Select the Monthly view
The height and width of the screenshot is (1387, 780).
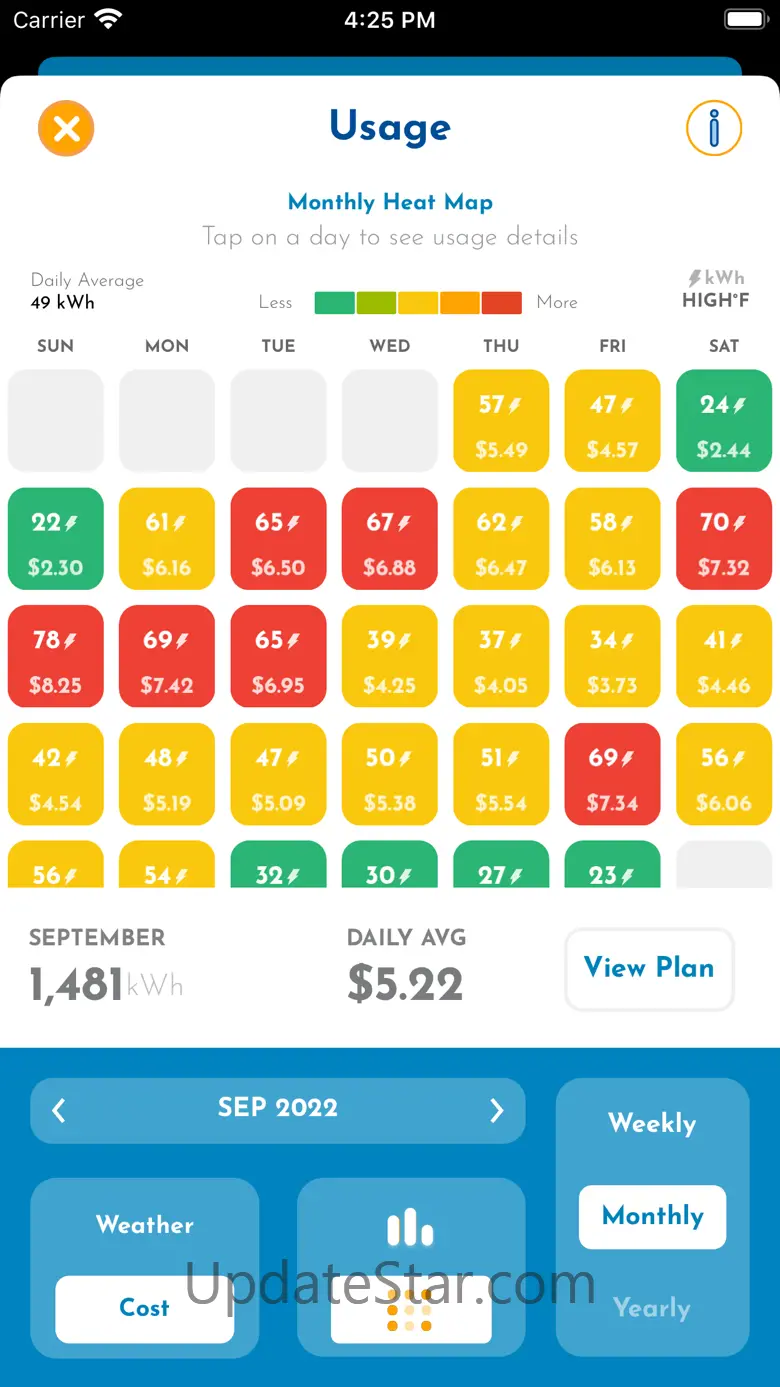point(652,1216)
